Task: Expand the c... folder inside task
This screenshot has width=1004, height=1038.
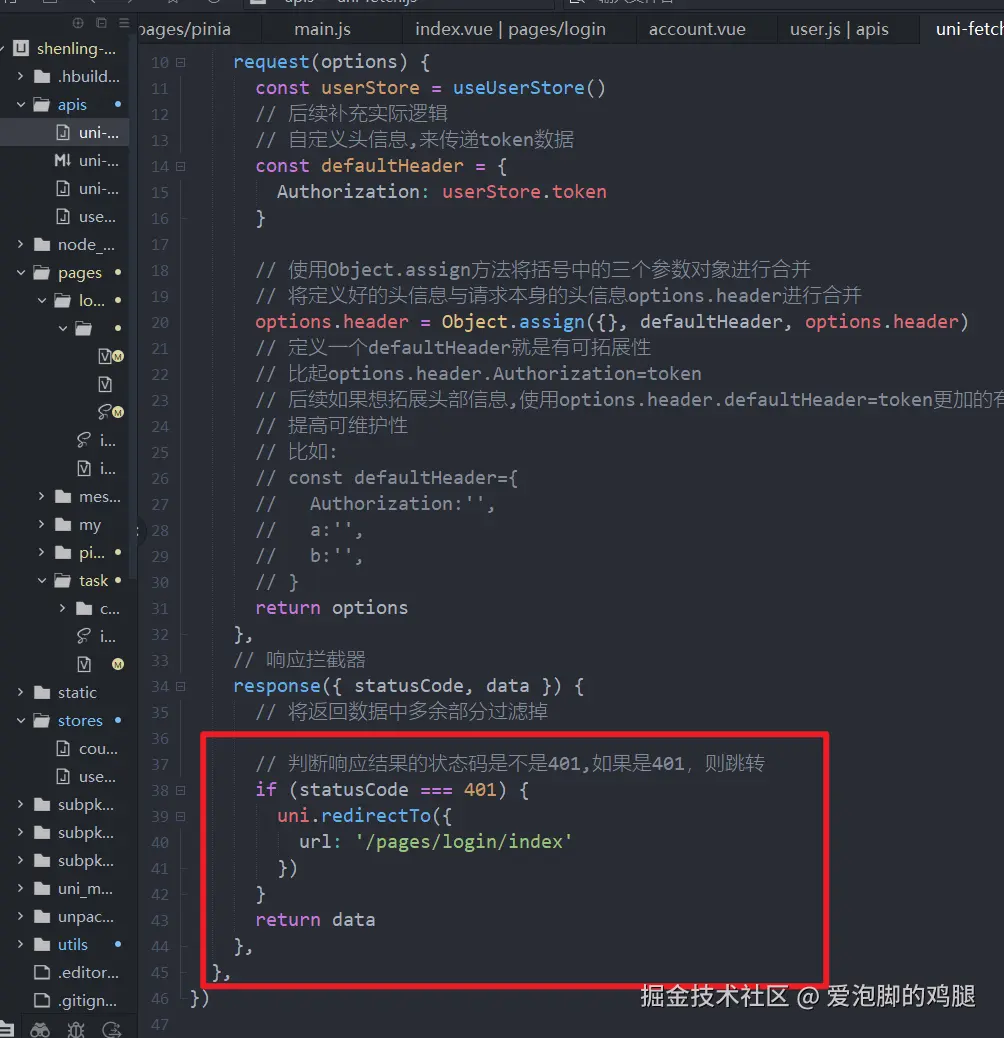Action: (x=63, y=608)
